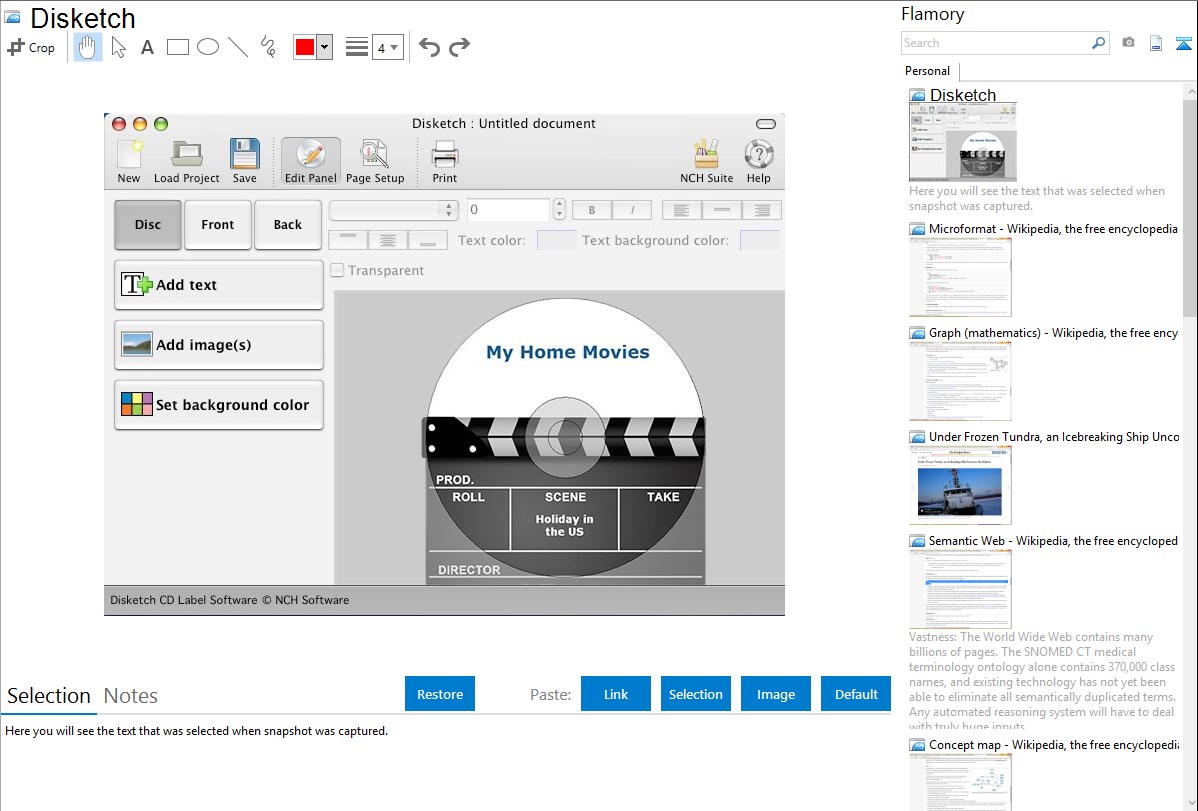
Task: Click the Text color swatch
Action: [x=557, y=240]
